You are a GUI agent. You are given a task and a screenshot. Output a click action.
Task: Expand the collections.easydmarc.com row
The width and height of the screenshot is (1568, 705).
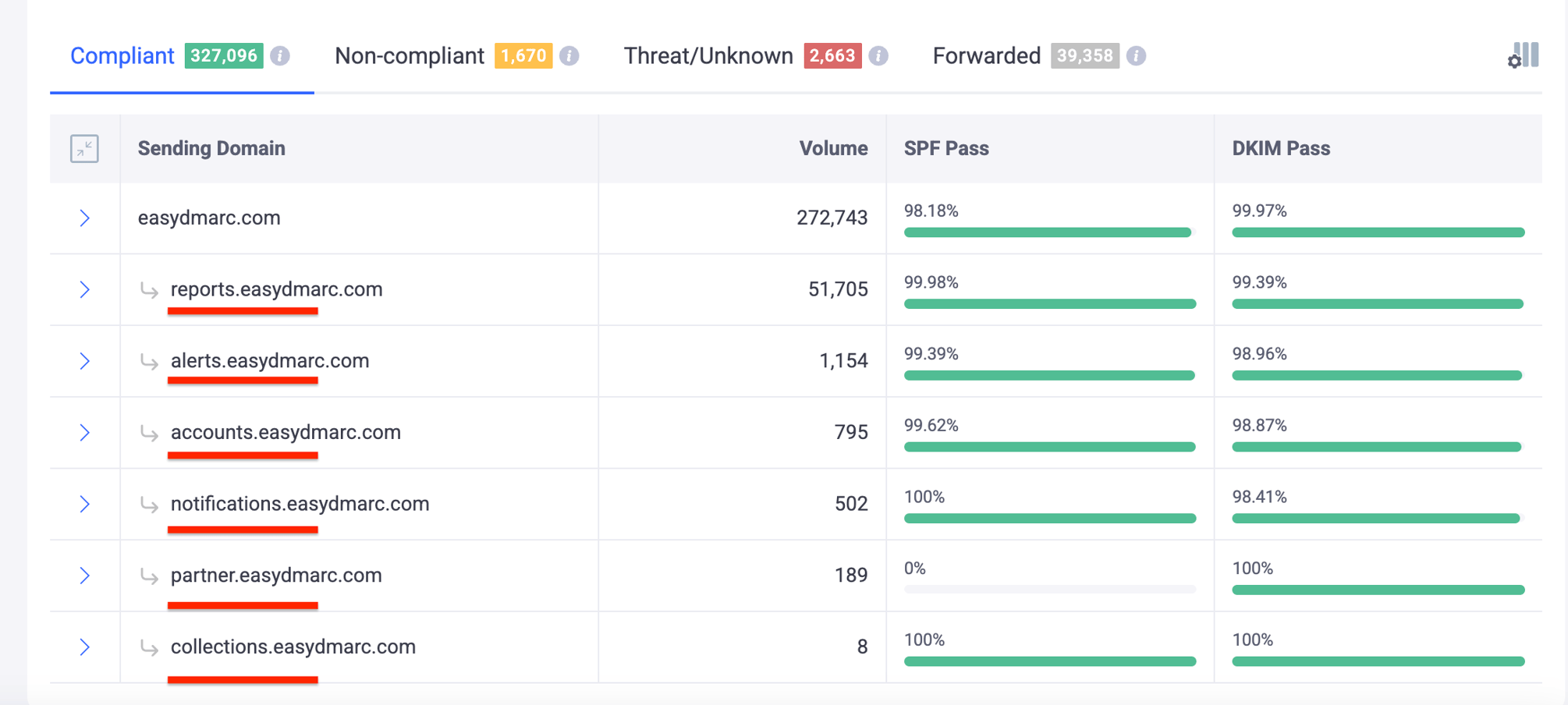click(x=85, y=647)
